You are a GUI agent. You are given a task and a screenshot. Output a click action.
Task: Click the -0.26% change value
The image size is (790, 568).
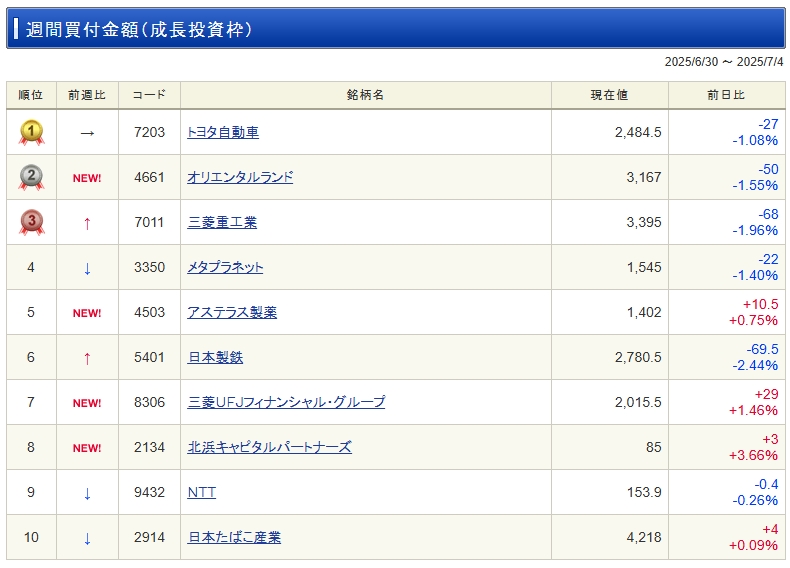(755, 500)
